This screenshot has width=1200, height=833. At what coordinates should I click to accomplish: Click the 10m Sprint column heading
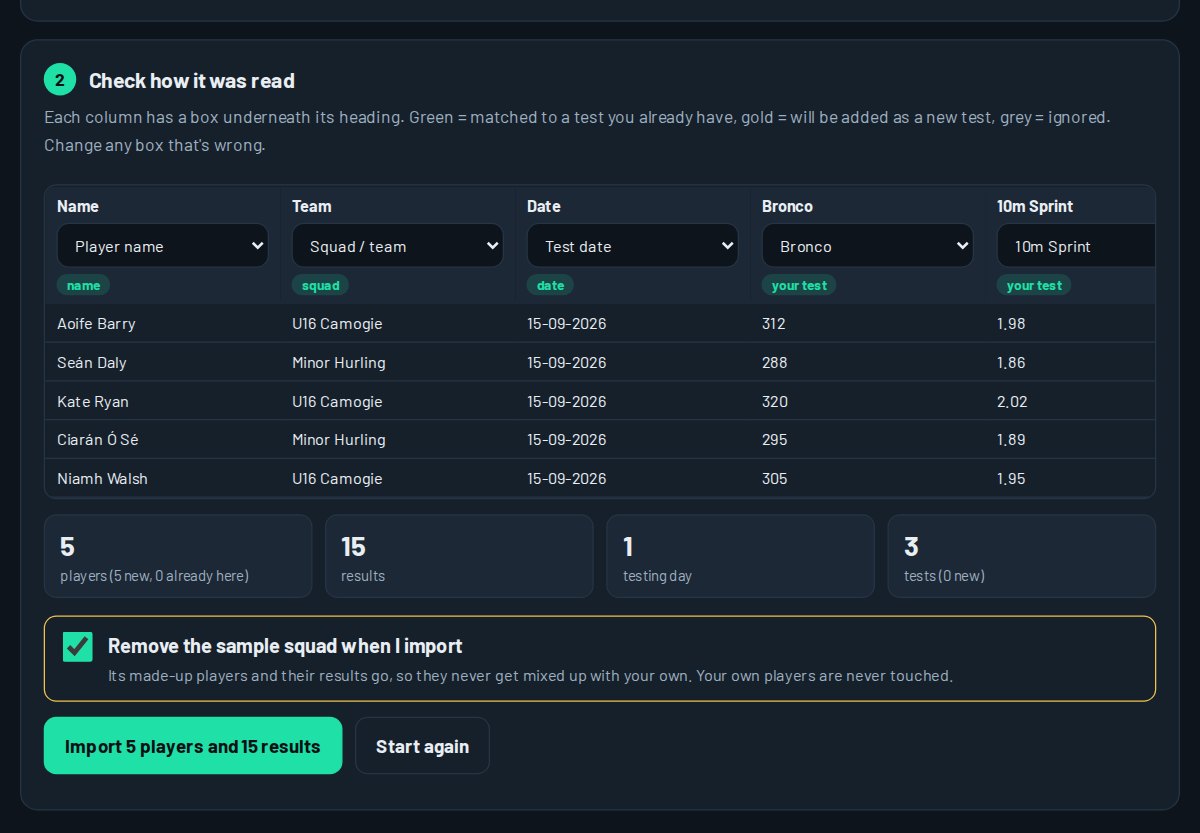click(1035, 206)
